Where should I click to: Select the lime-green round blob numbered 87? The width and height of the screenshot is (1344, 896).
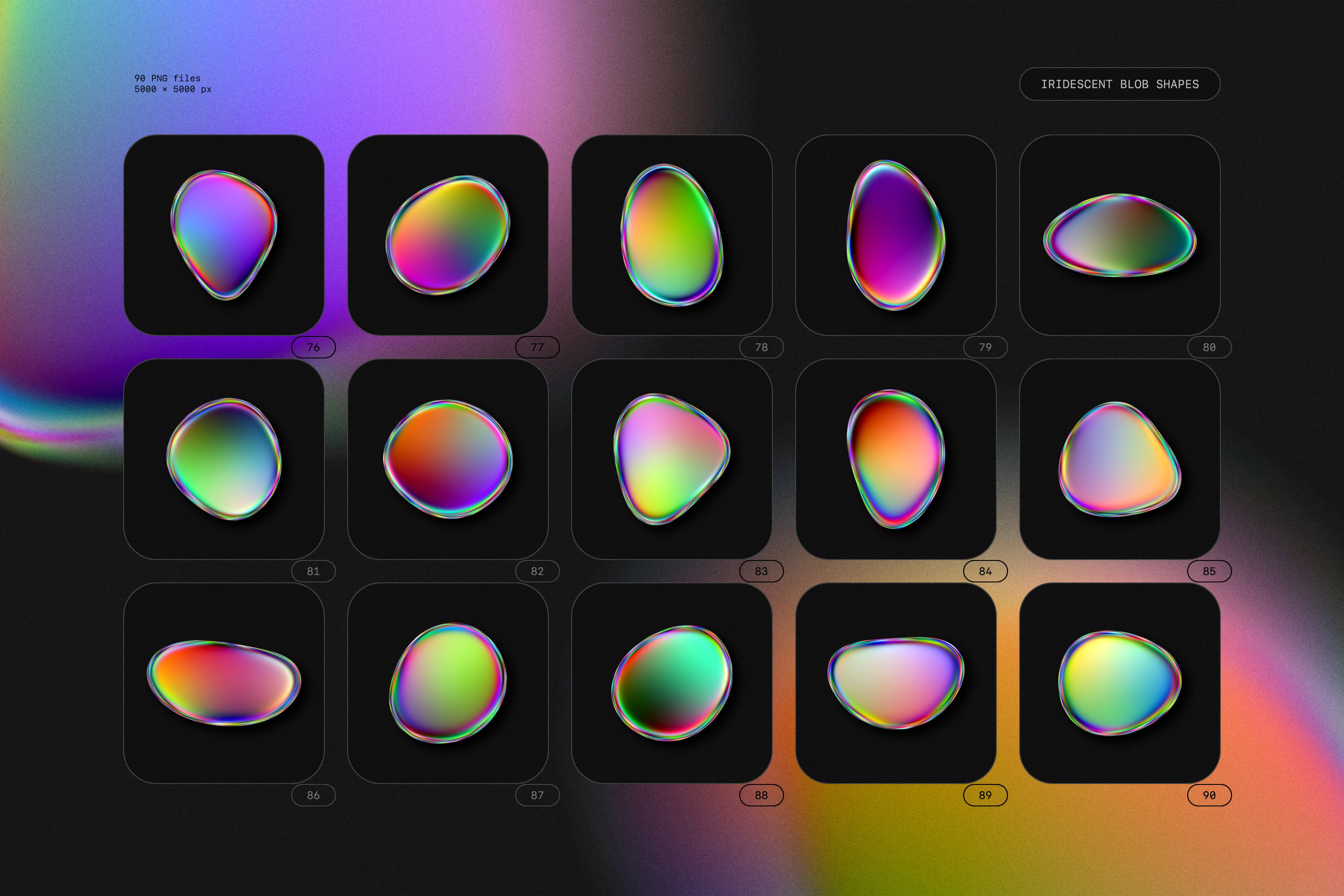[x=448, y=683]
